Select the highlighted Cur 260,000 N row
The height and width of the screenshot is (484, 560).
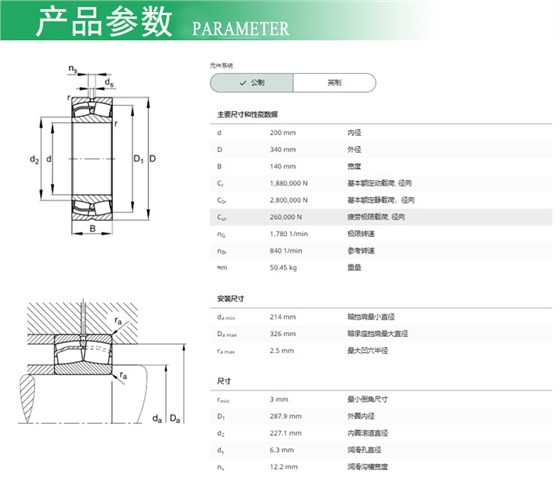(381, 217)
